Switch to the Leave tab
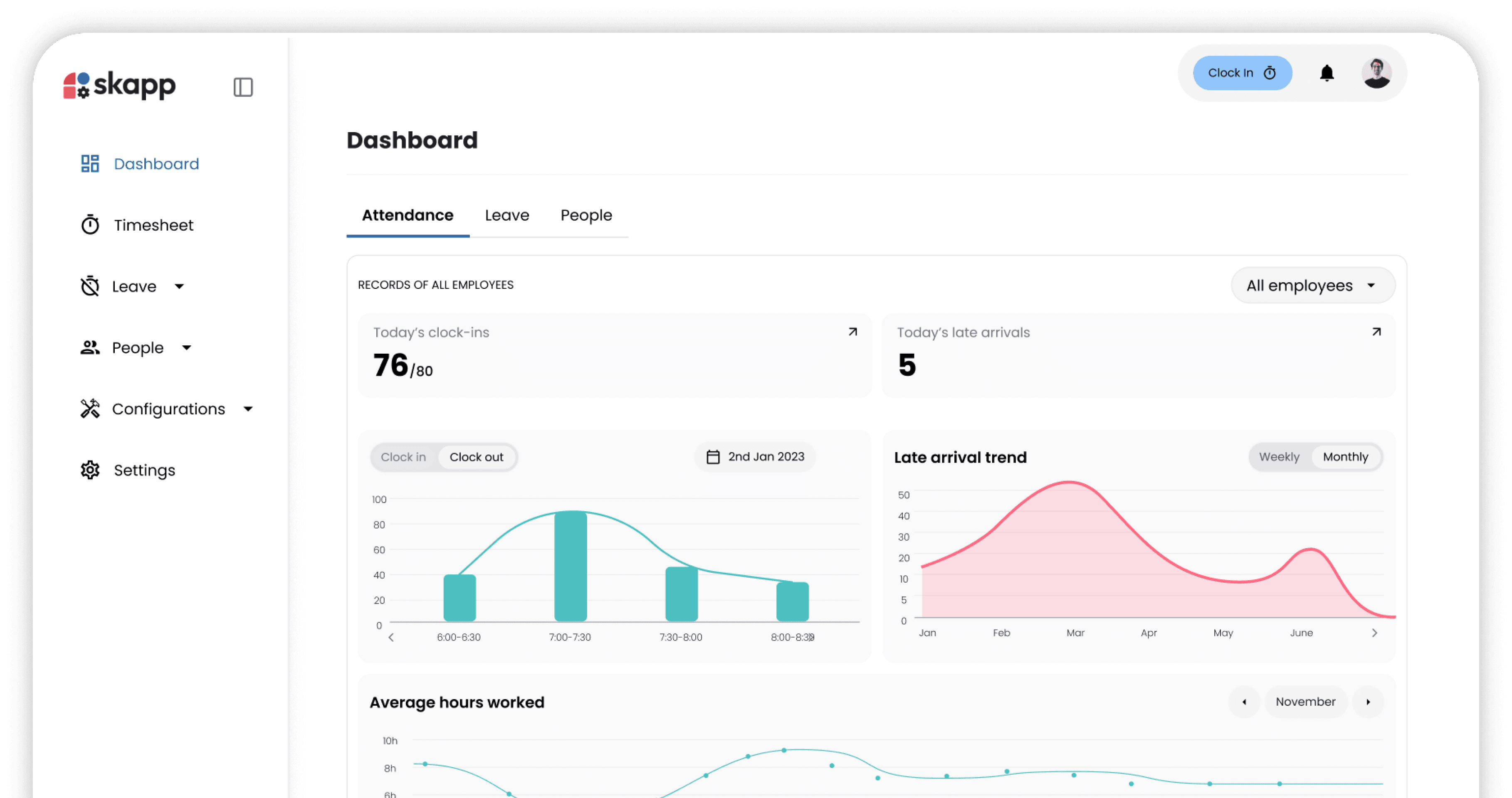Viewport: 1512px width, 798px height. (506, 215)
